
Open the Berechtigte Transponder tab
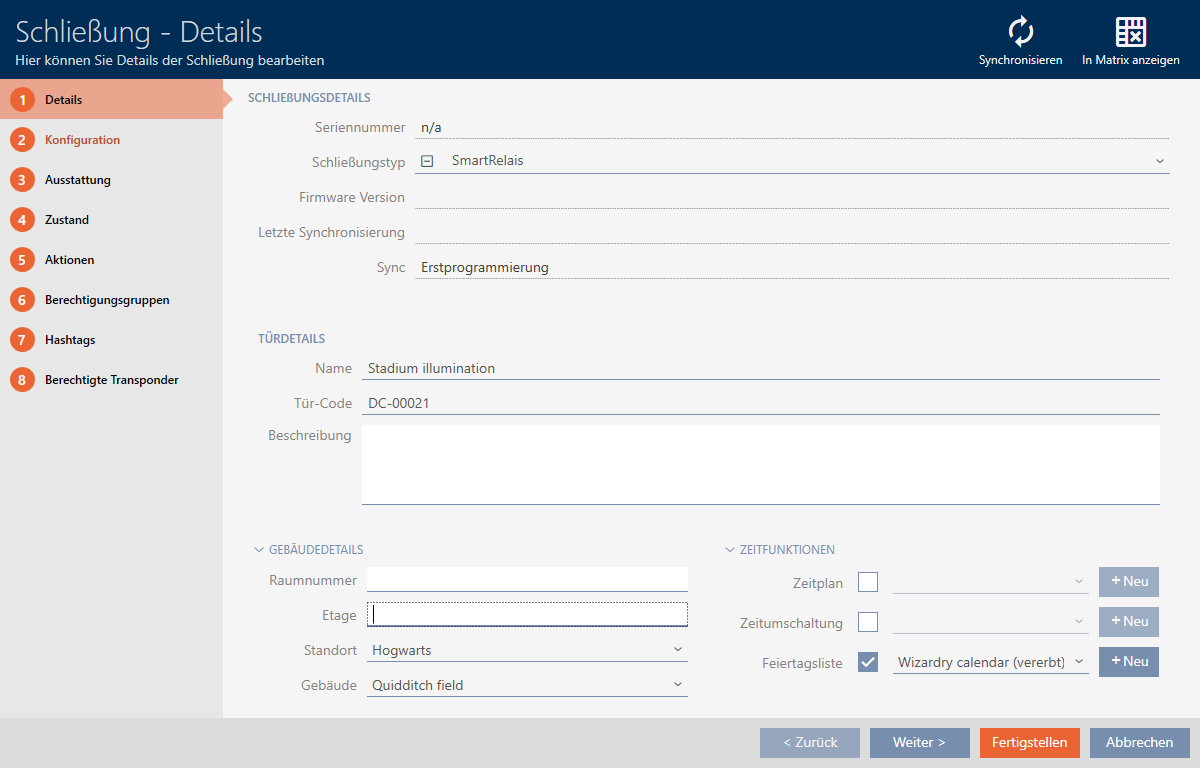(x=111, y=380)
